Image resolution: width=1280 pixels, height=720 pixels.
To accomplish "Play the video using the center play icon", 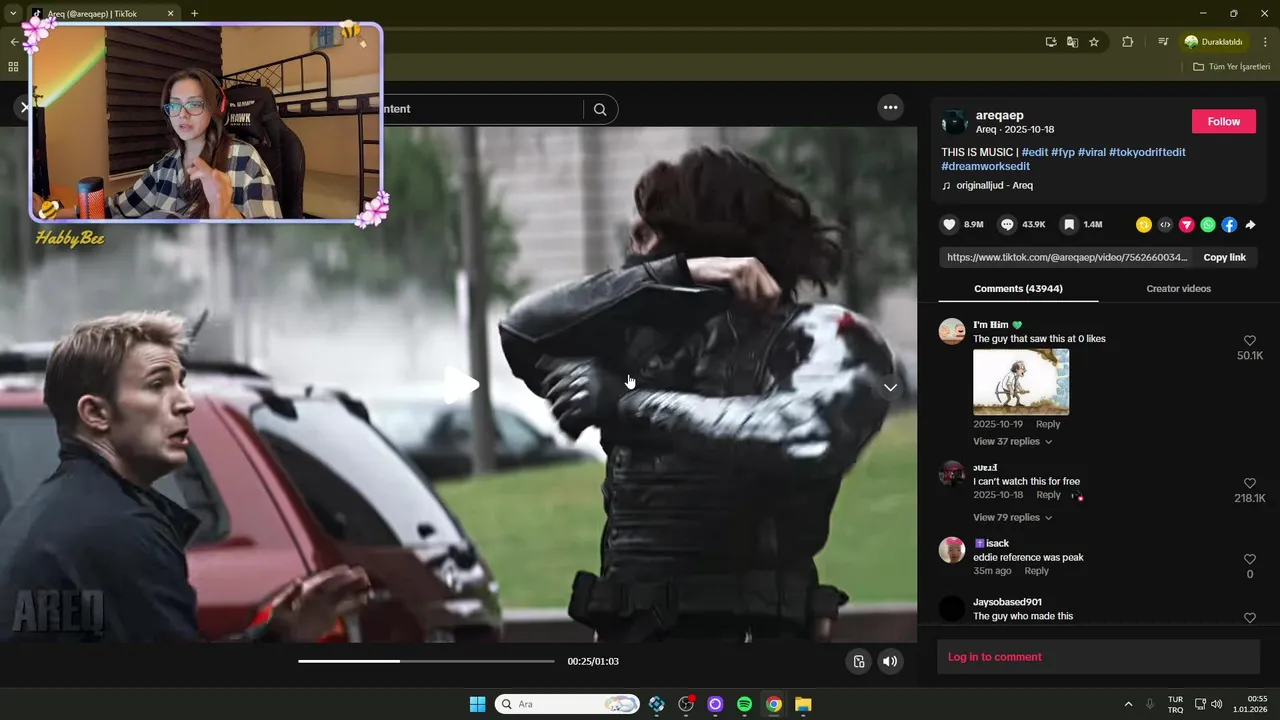I will click(461, 385).
